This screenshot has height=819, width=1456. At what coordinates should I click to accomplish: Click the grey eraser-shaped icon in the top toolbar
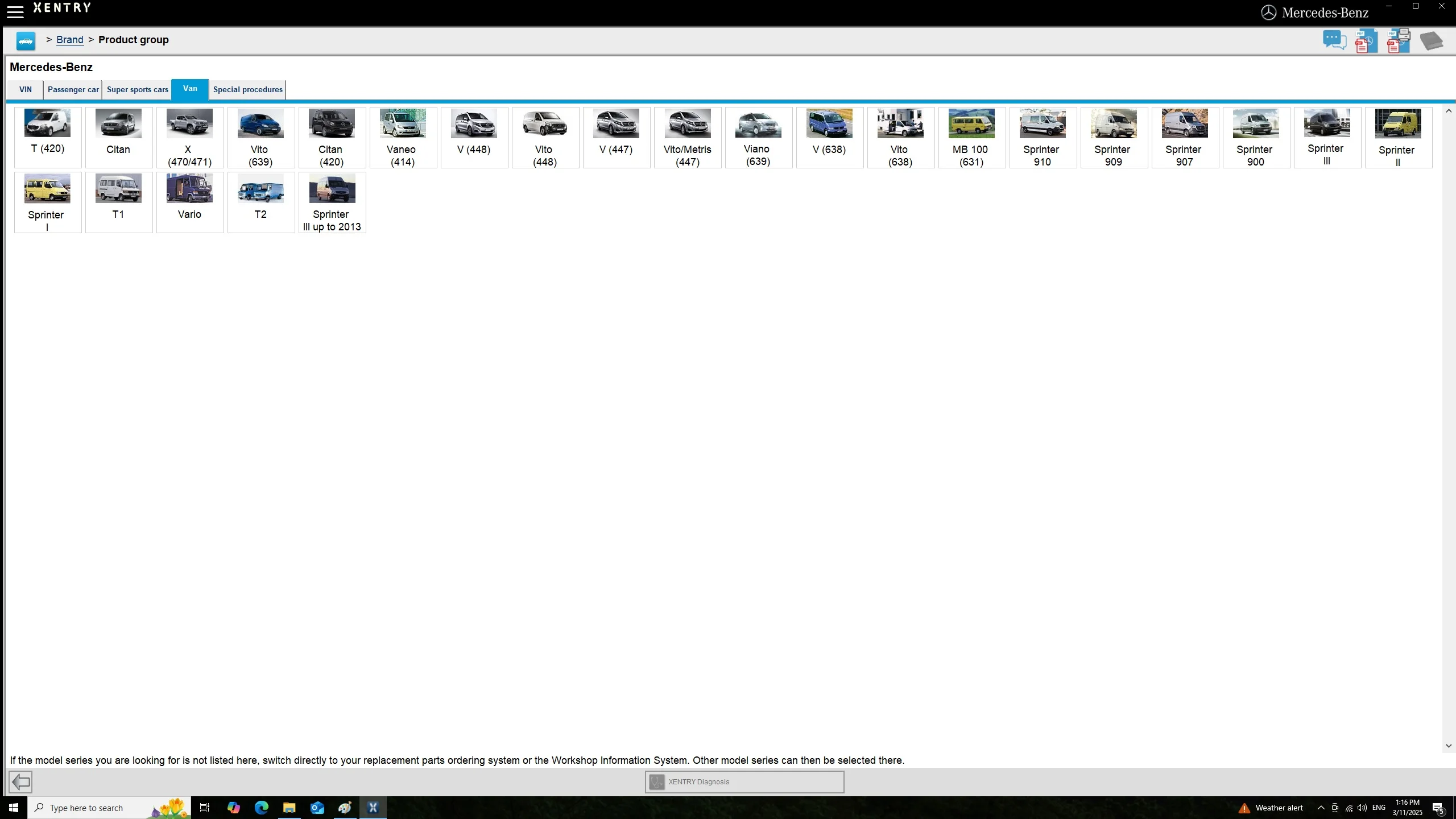(1431, 41)
